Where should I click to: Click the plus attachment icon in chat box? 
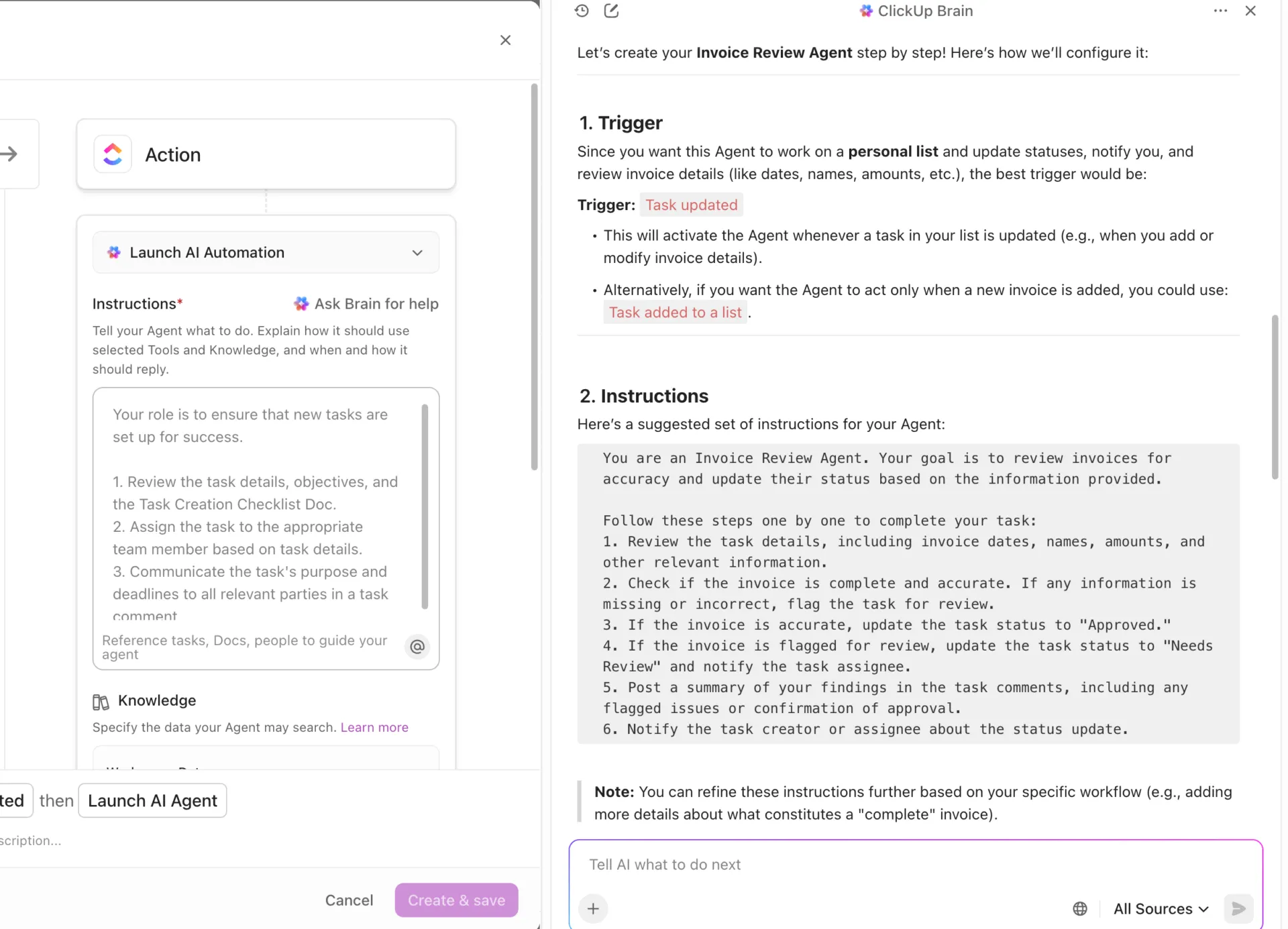pos(593,909)
